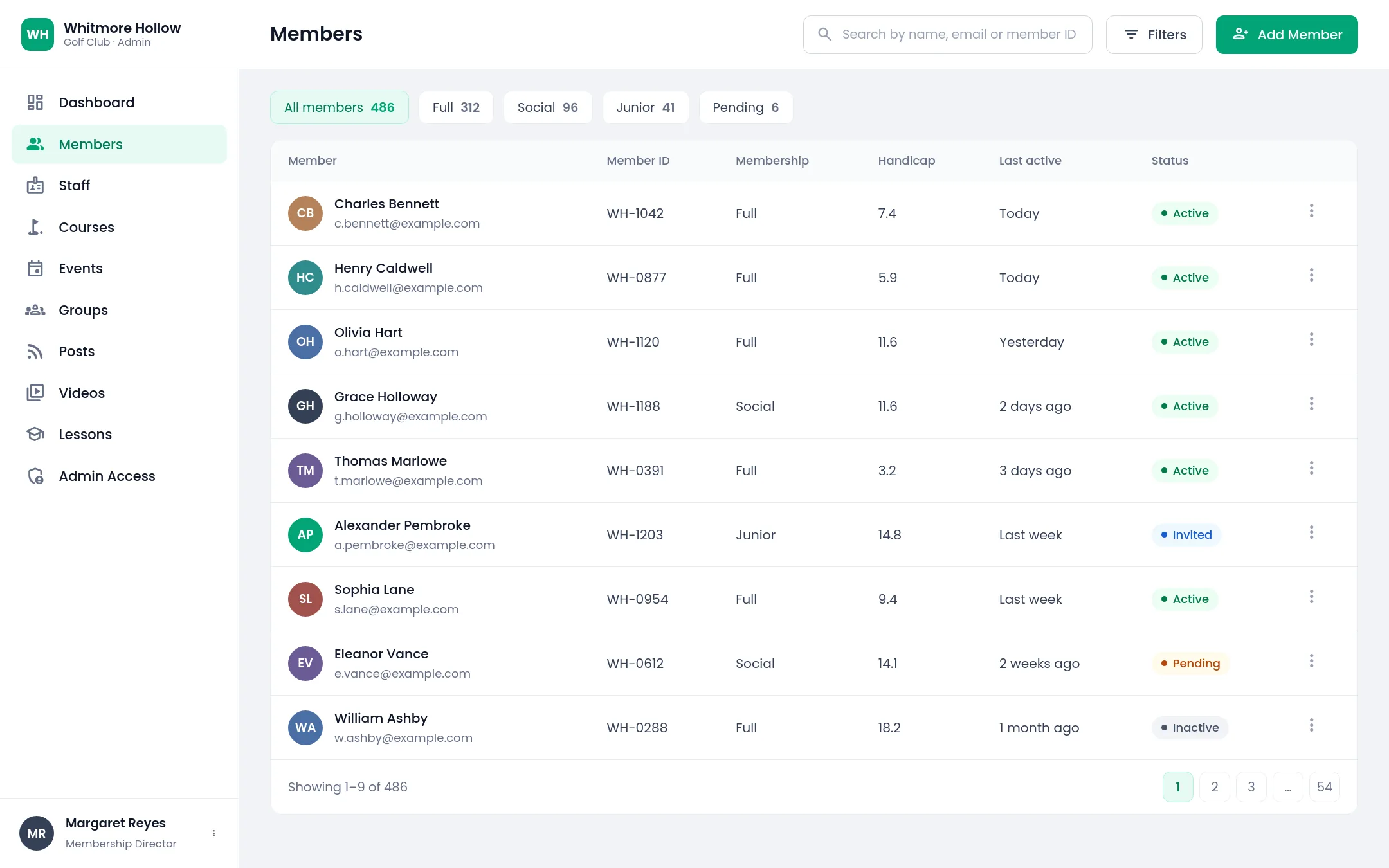This screenshot has height=868, width=1389.
Task: Open the Filters options
Action: 1154,35
